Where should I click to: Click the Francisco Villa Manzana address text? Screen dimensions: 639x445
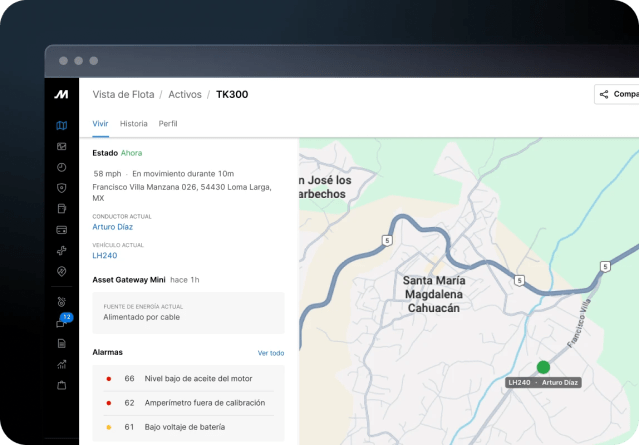point(182,192)
